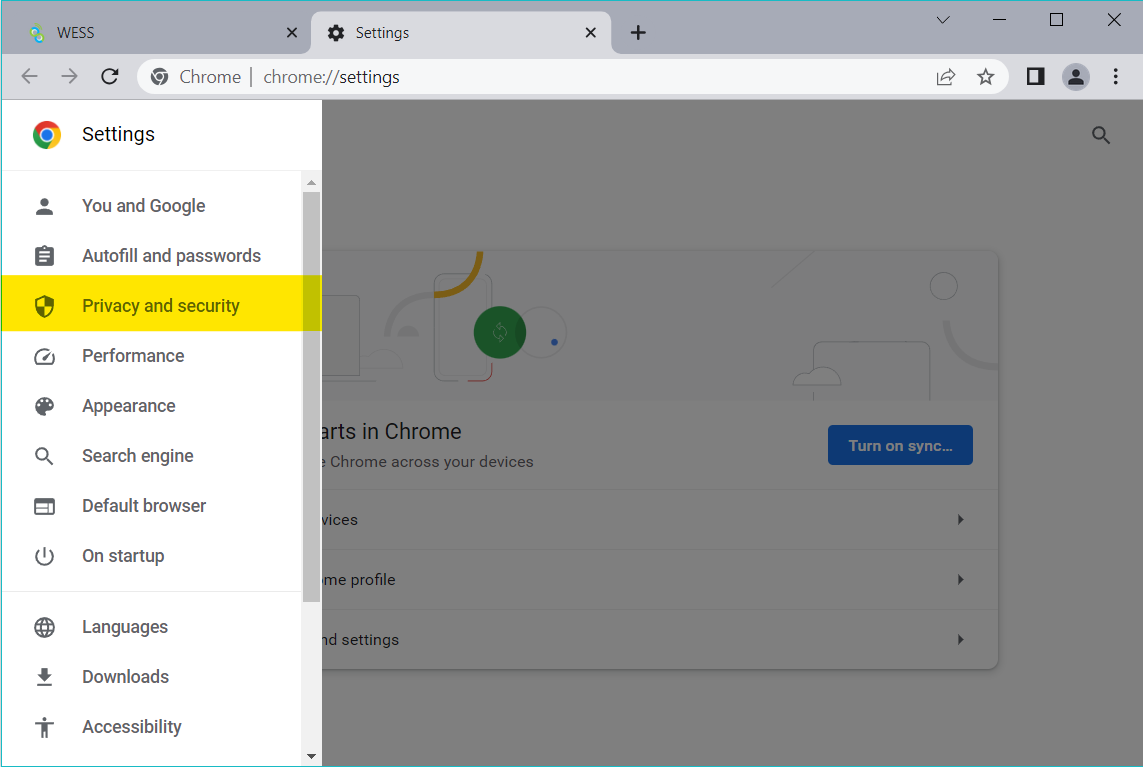Click the Turn on sync button

(900, 445)
